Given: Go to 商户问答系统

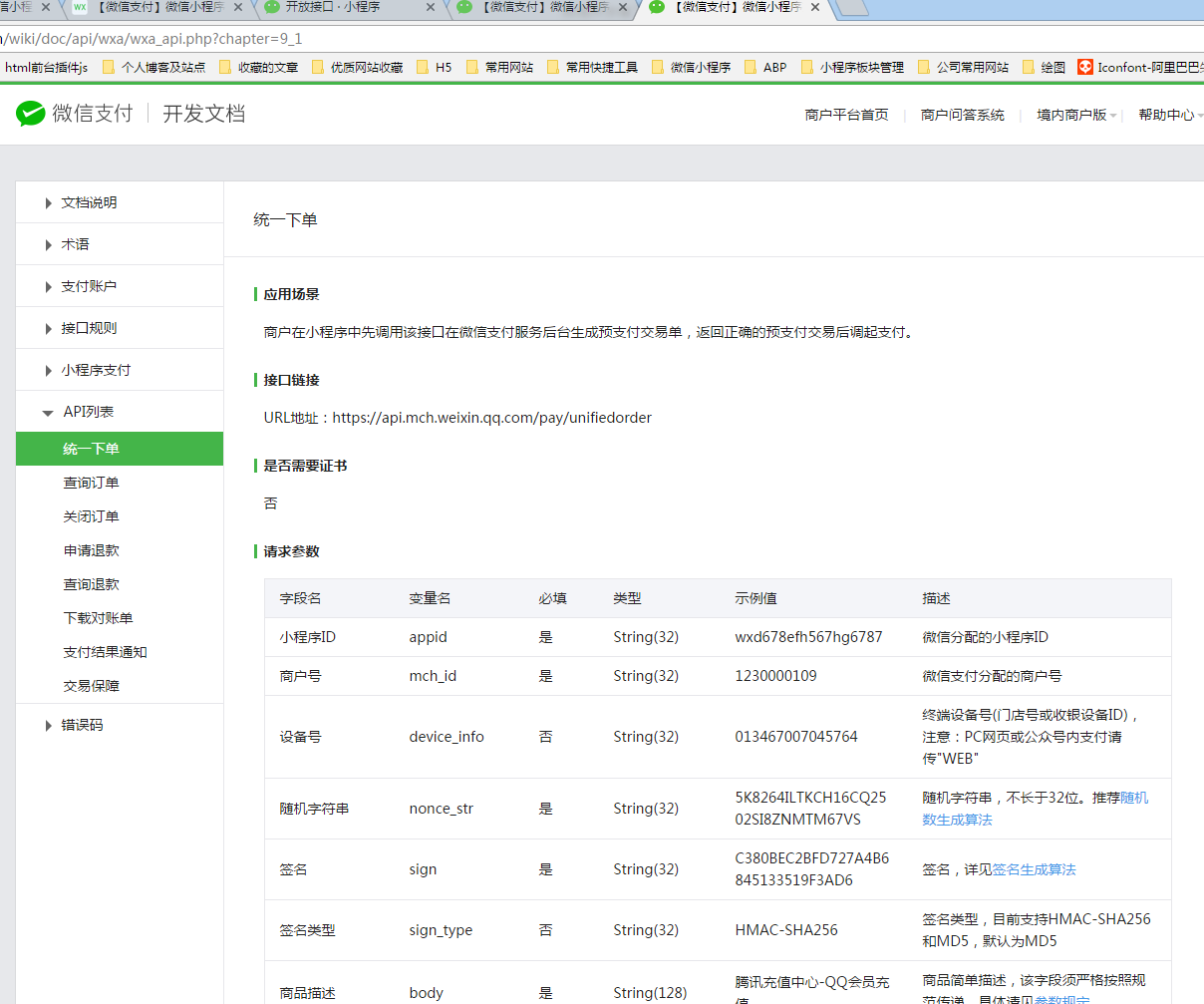Looking at the screenshot, I should pyautogui.click(x=963, y=115).
